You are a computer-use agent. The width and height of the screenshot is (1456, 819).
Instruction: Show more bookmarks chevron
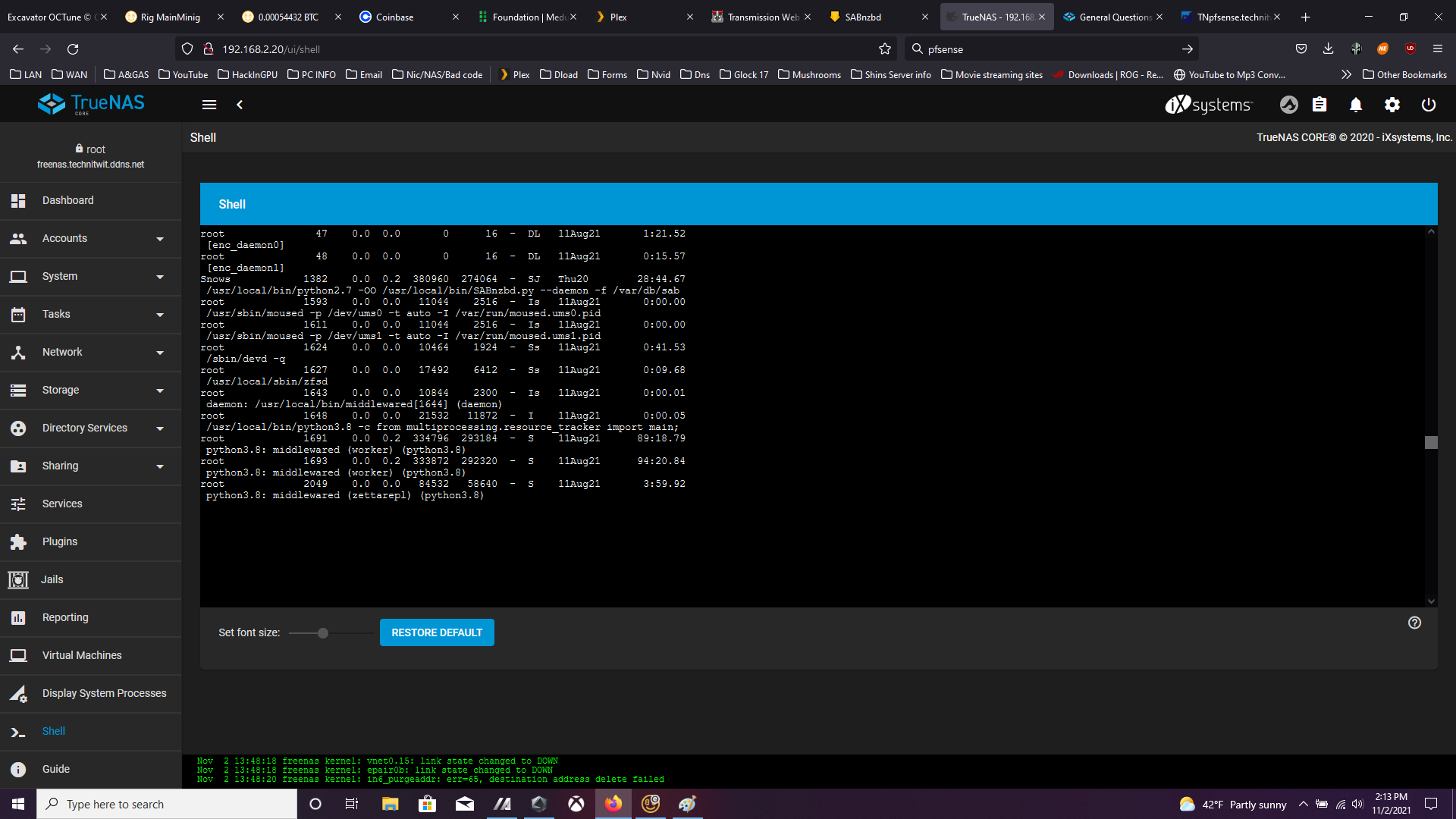click(x=1346, y=74)
